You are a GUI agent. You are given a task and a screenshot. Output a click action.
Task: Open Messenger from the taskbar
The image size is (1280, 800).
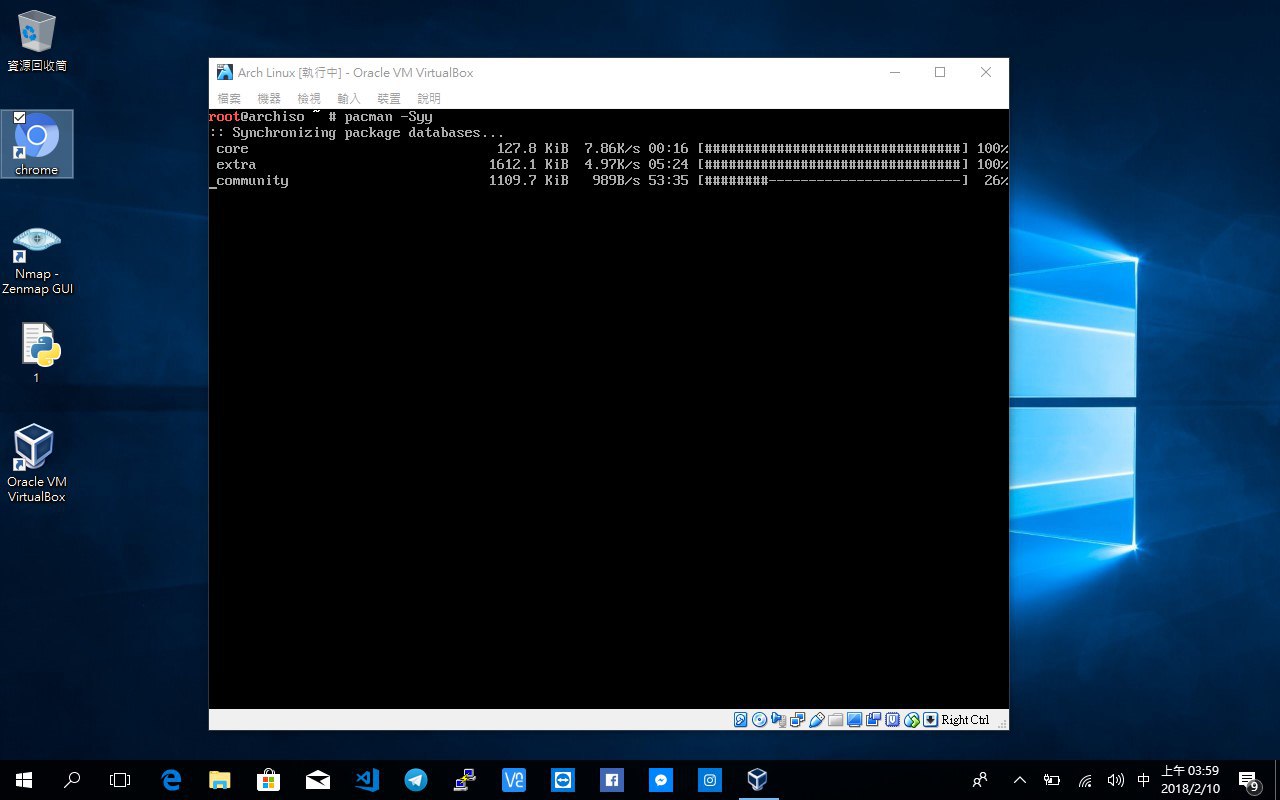click(x=661, y=780)
